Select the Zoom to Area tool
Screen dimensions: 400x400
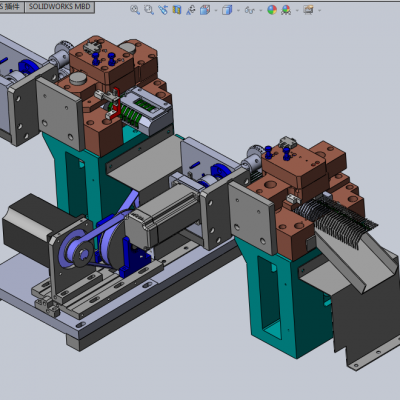point(149,10)
